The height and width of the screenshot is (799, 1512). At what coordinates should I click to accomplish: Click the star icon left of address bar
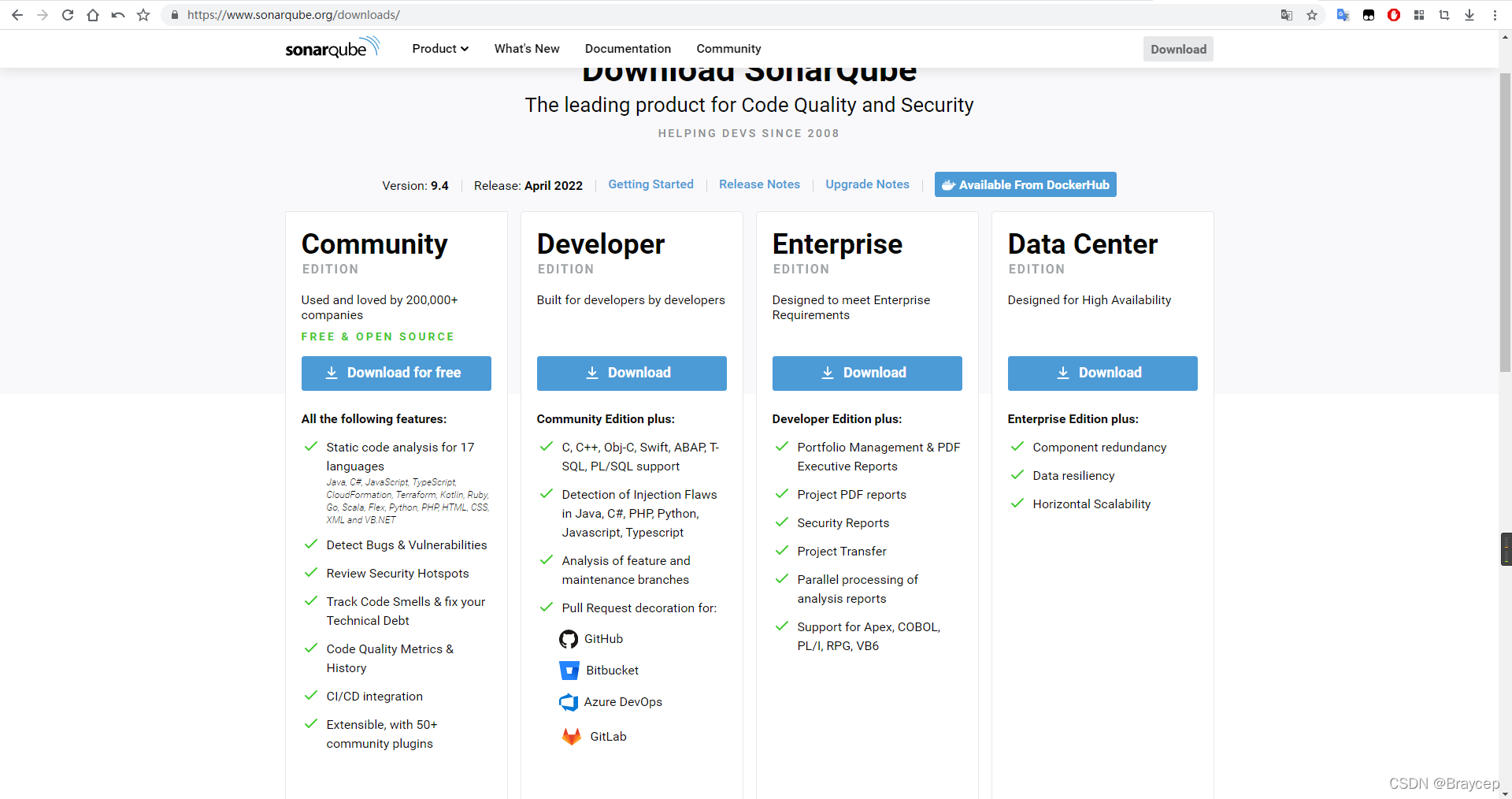click(143, 15)
